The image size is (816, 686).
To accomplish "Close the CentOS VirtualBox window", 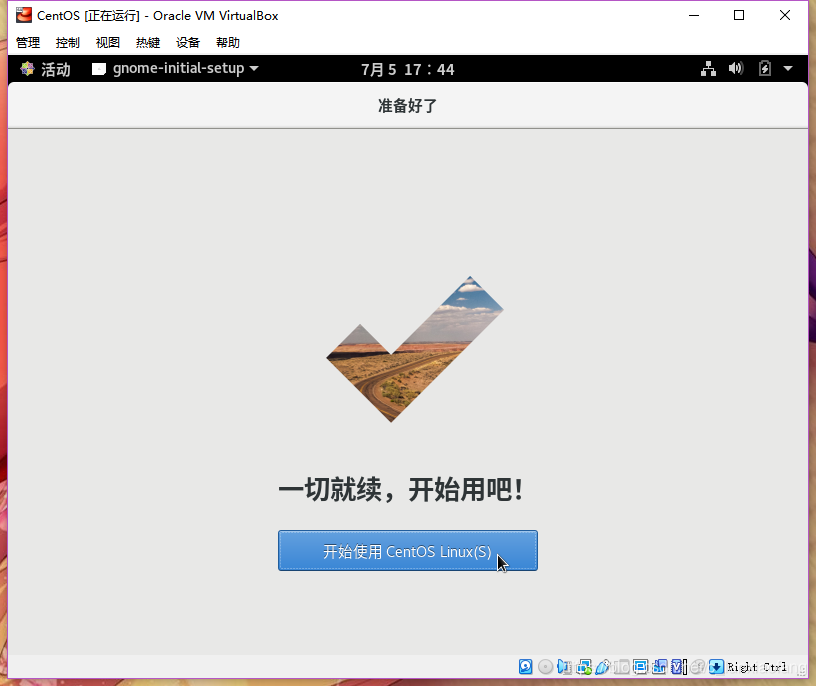I will pos(785,15).
